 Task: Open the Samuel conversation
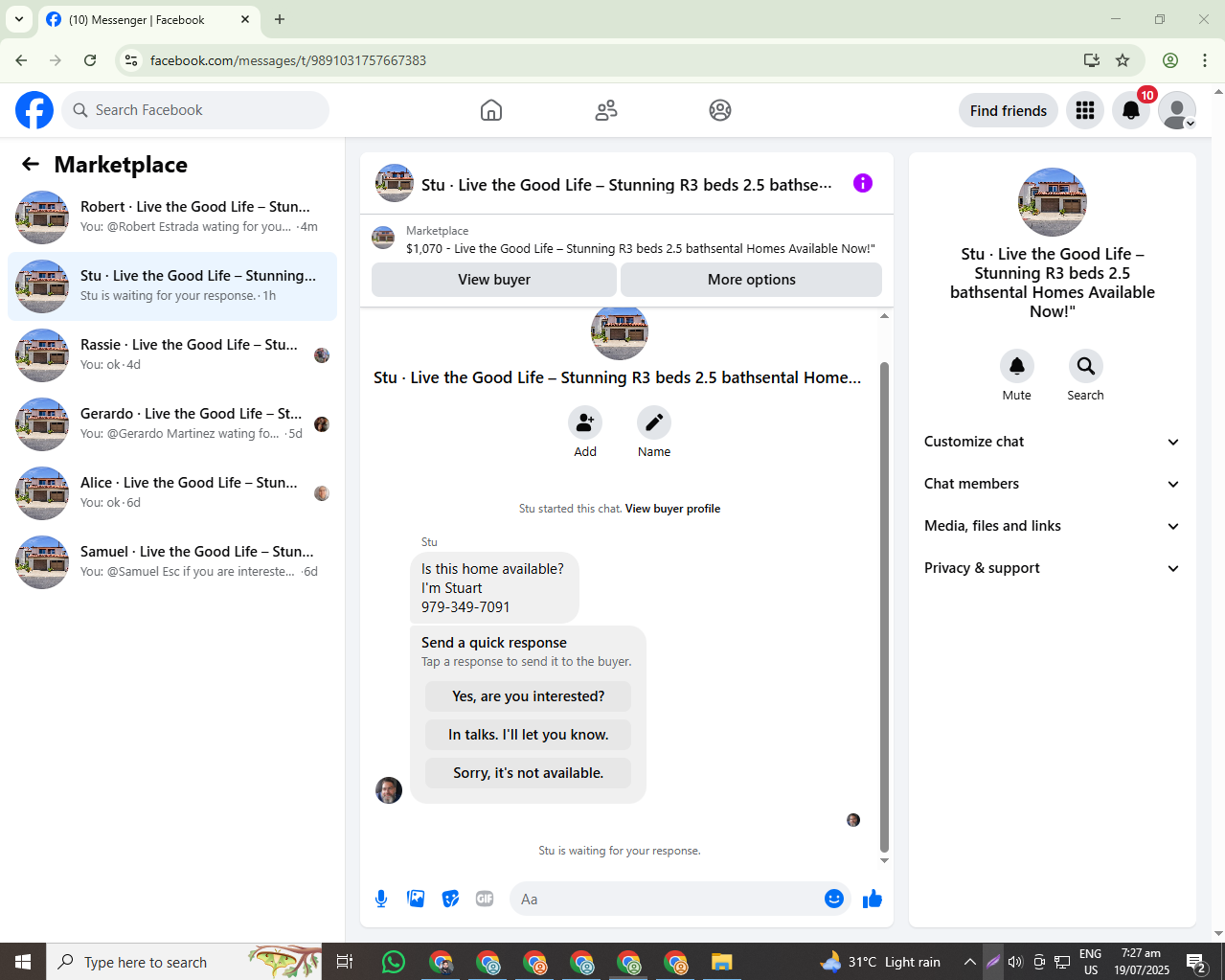click(172, 562)
